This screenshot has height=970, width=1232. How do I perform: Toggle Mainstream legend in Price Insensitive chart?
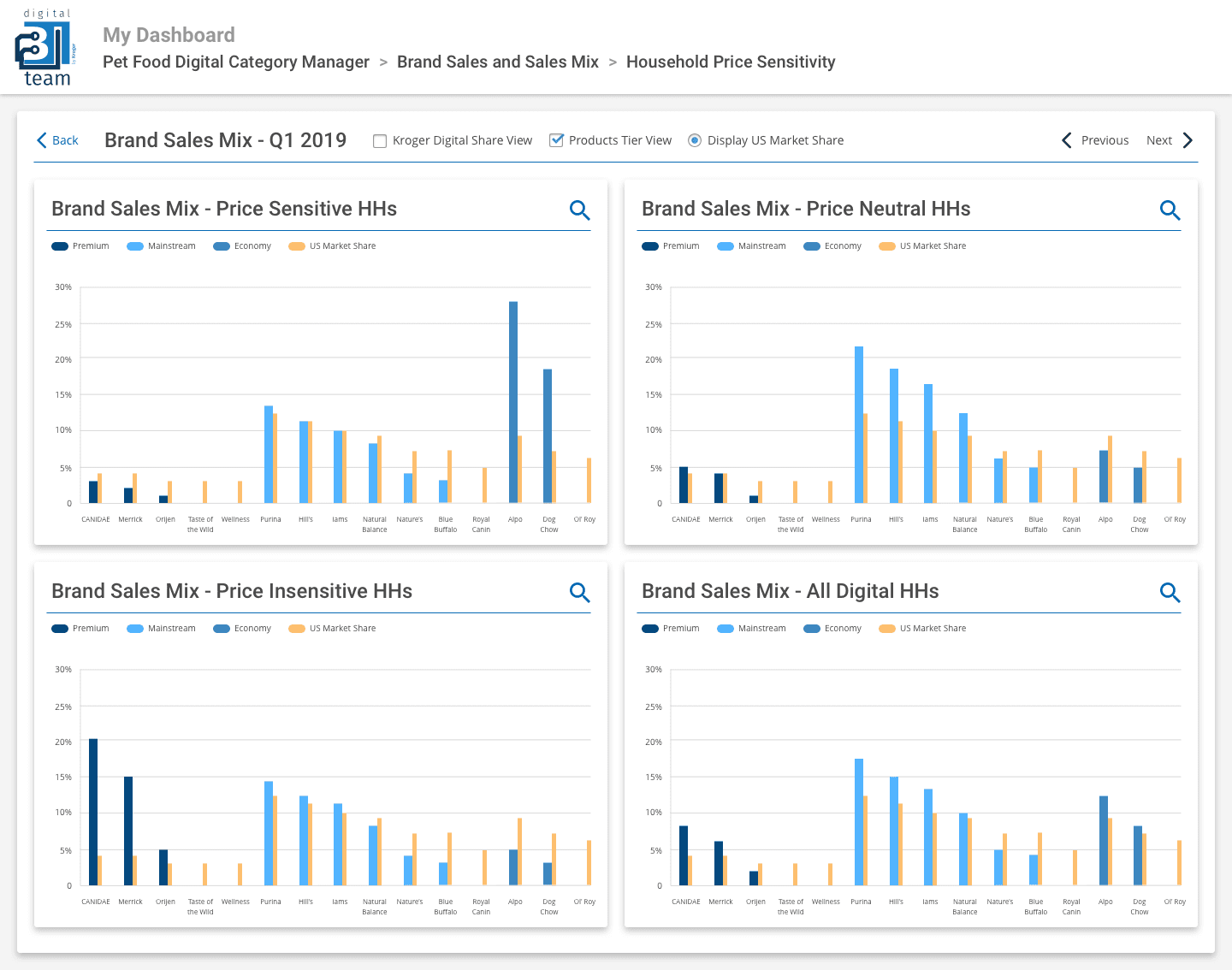pos(161,629)
